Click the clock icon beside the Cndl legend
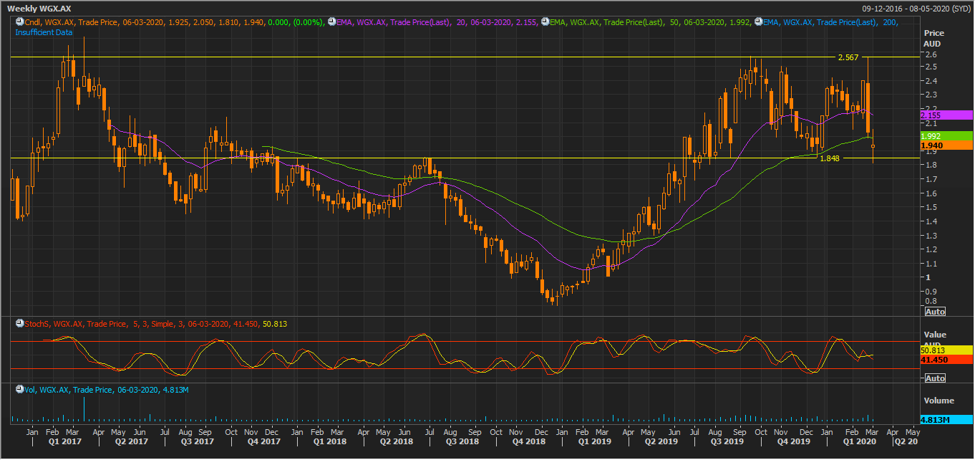The height and width of the screenshot is (460, 975). click(19, 22)
